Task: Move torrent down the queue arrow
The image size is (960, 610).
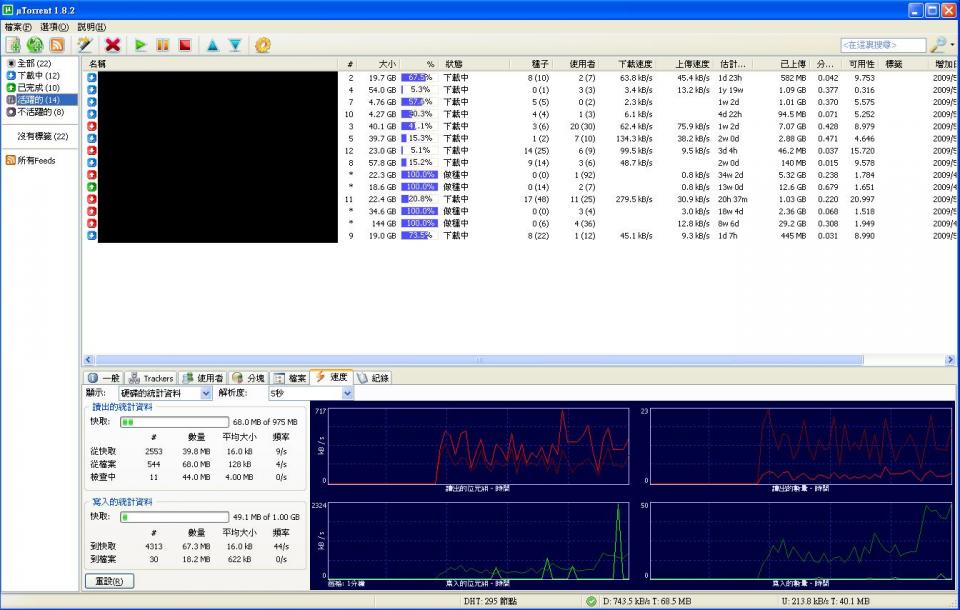Action: (235, 45)
